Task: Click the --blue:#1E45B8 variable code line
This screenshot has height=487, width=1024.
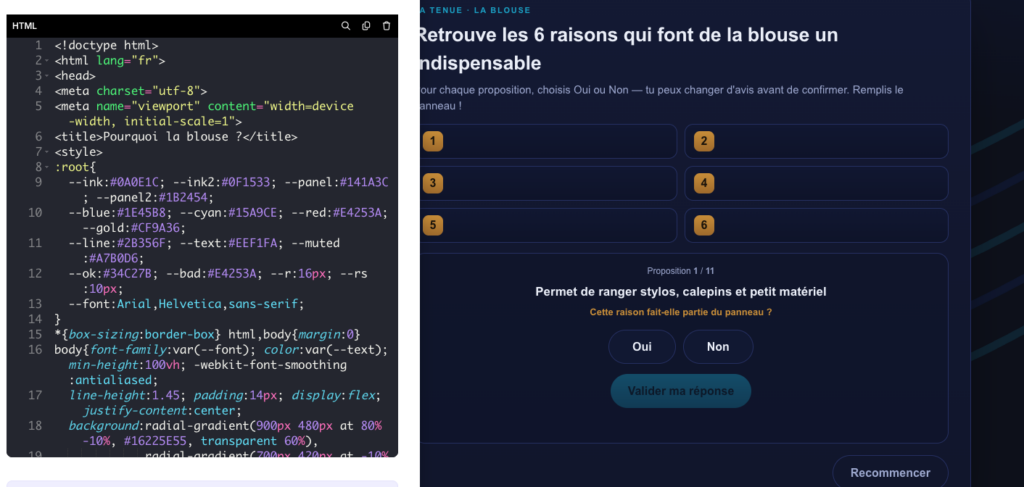Action: pos(229,221)
